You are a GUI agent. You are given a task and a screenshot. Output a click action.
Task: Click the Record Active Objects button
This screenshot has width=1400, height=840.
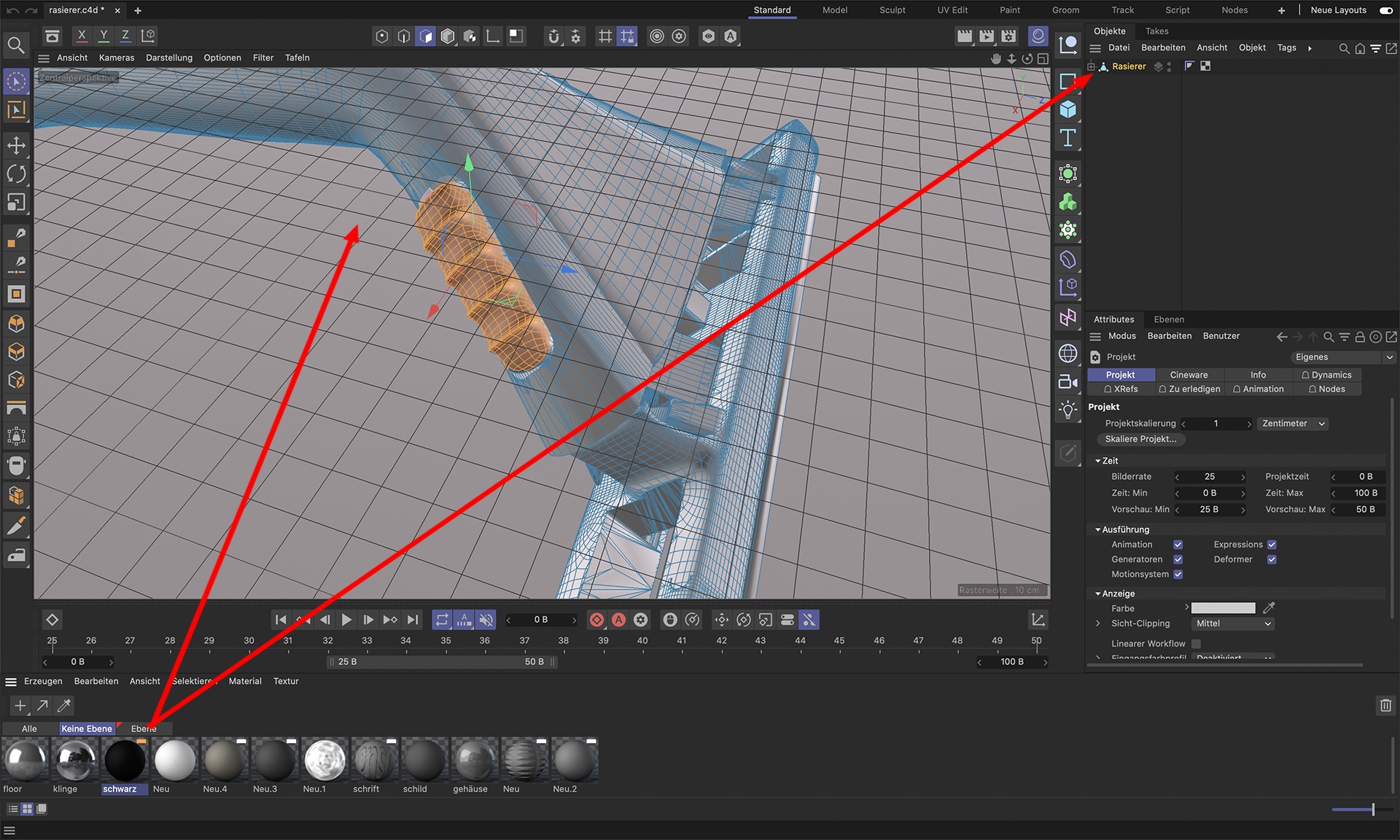[596, 620]
